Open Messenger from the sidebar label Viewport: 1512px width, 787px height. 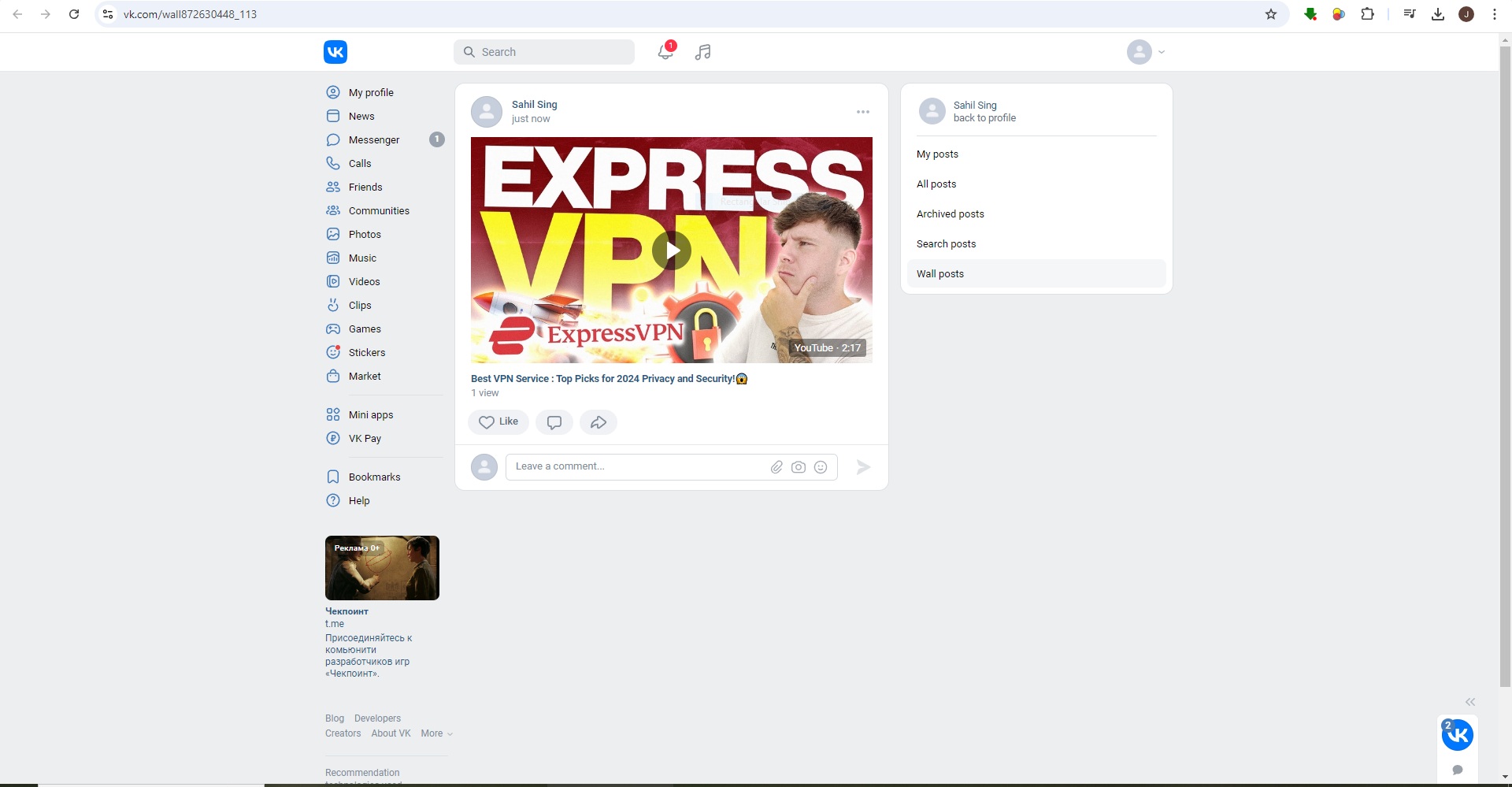pyautogui.click(x=374, y=139)
